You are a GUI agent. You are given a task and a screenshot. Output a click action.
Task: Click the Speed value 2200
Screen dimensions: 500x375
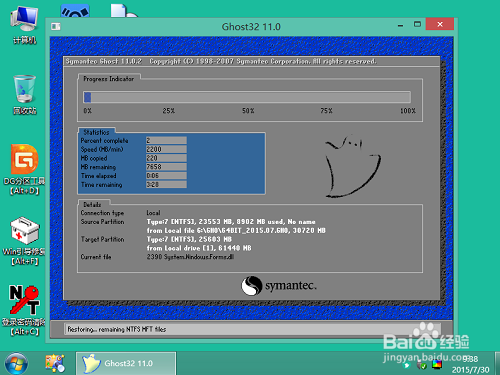click(166, 149)
